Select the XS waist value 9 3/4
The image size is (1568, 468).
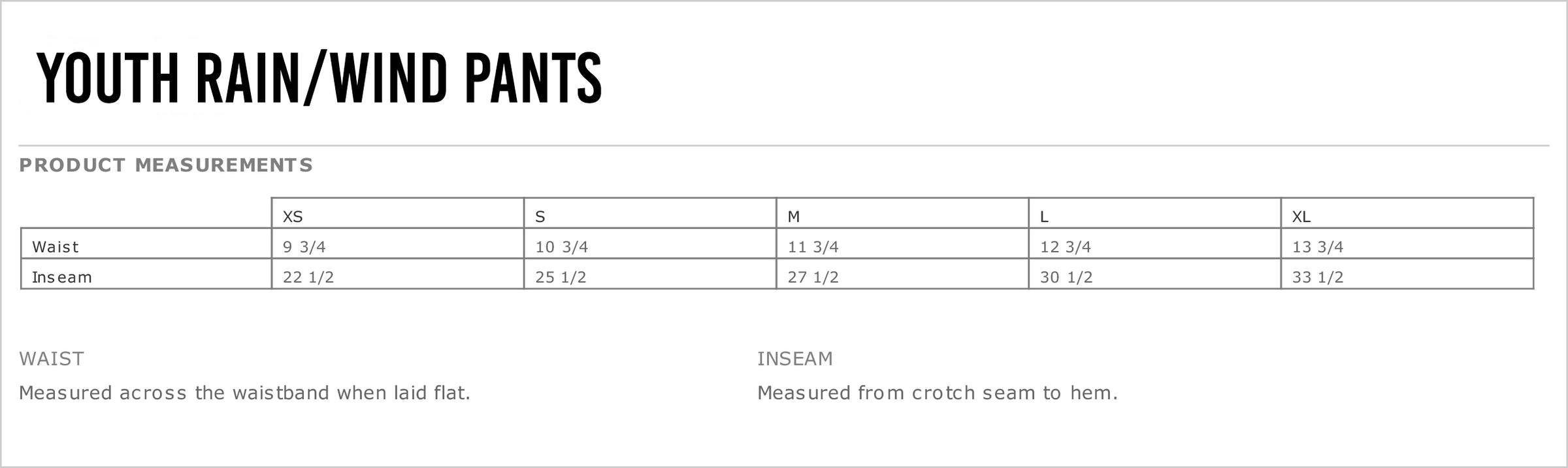pos(304,247)
